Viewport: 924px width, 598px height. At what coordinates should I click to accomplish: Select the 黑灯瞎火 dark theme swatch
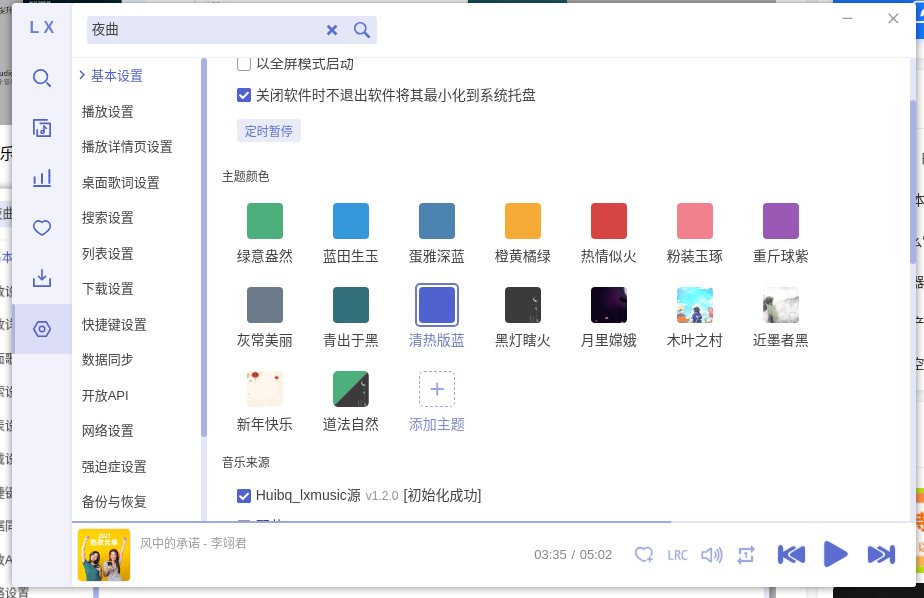coord(523,305)
